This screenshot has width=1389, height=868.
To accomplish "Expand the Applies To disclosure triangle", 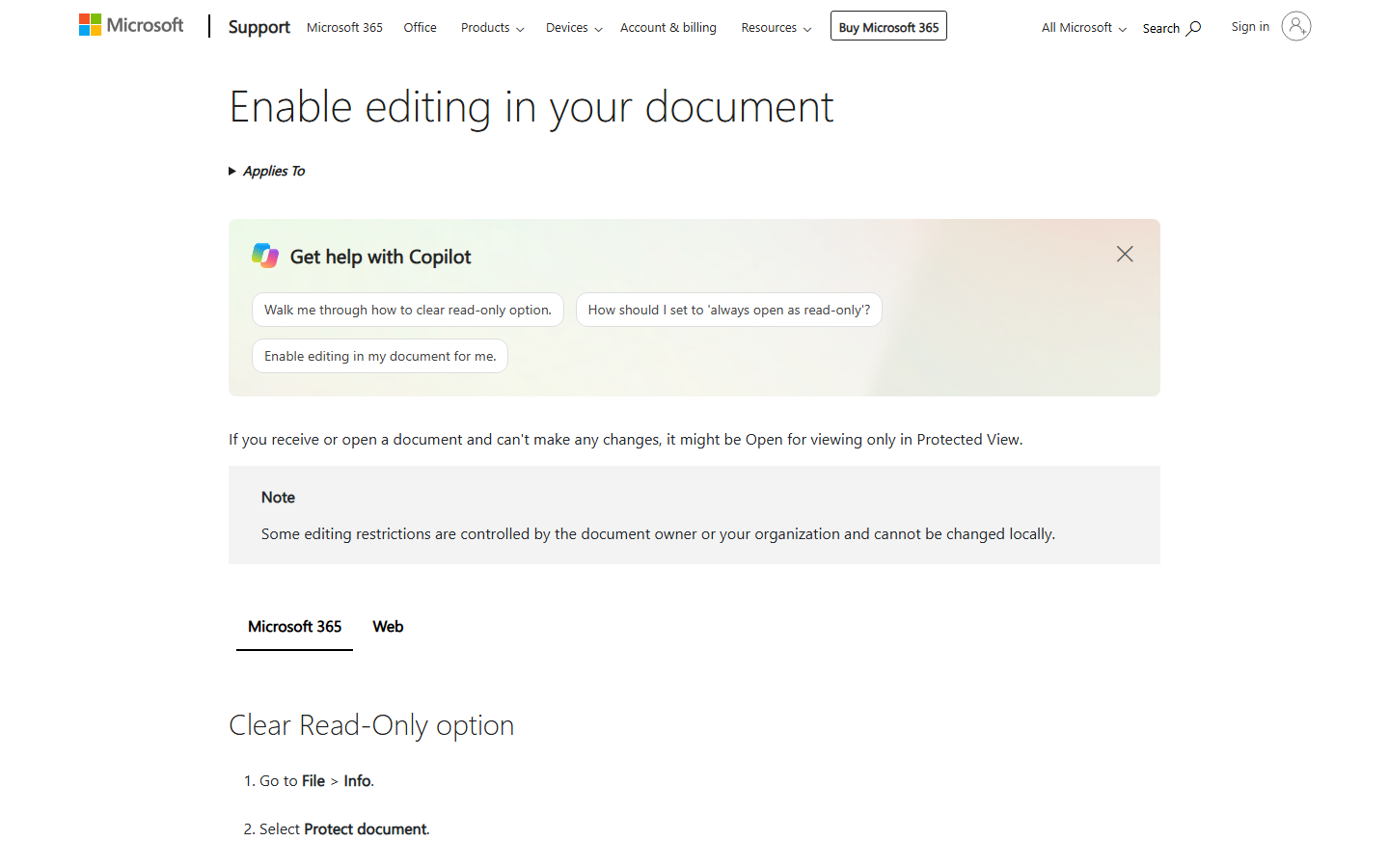I will 232,171.
